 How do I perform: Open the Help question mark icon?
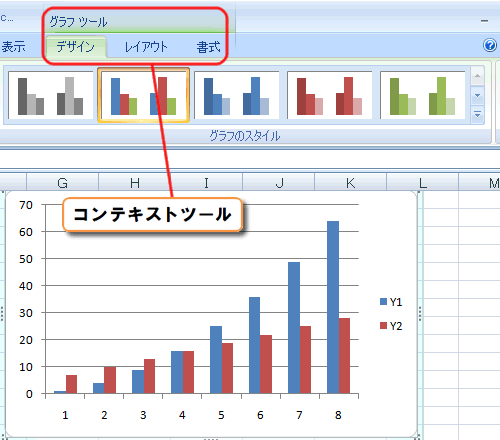click(x=490, y=45)
